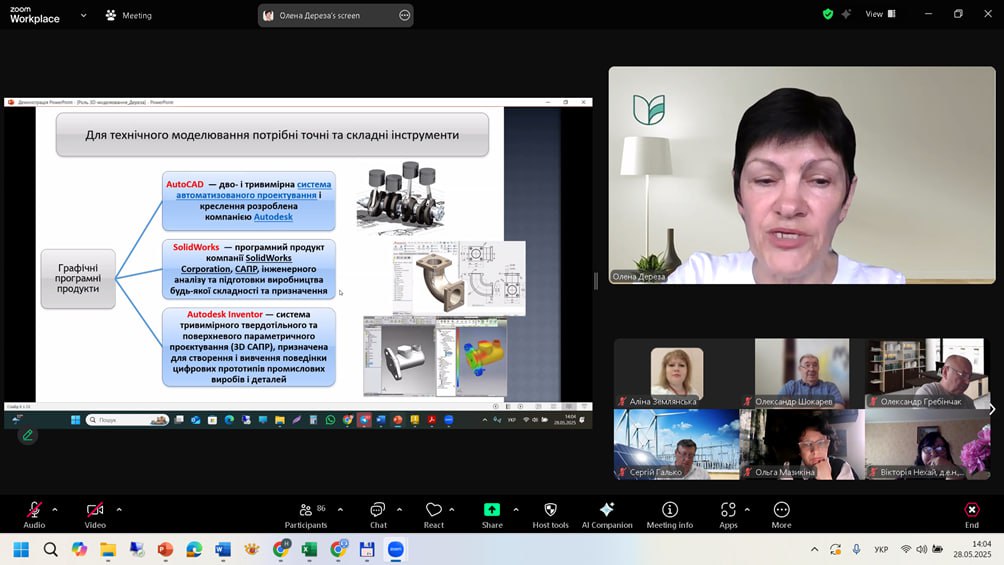The image size is (1004, 565).
Task: Click the floppy disk app in taskbar
Action: pyautogui.click(x=367, y=549)
